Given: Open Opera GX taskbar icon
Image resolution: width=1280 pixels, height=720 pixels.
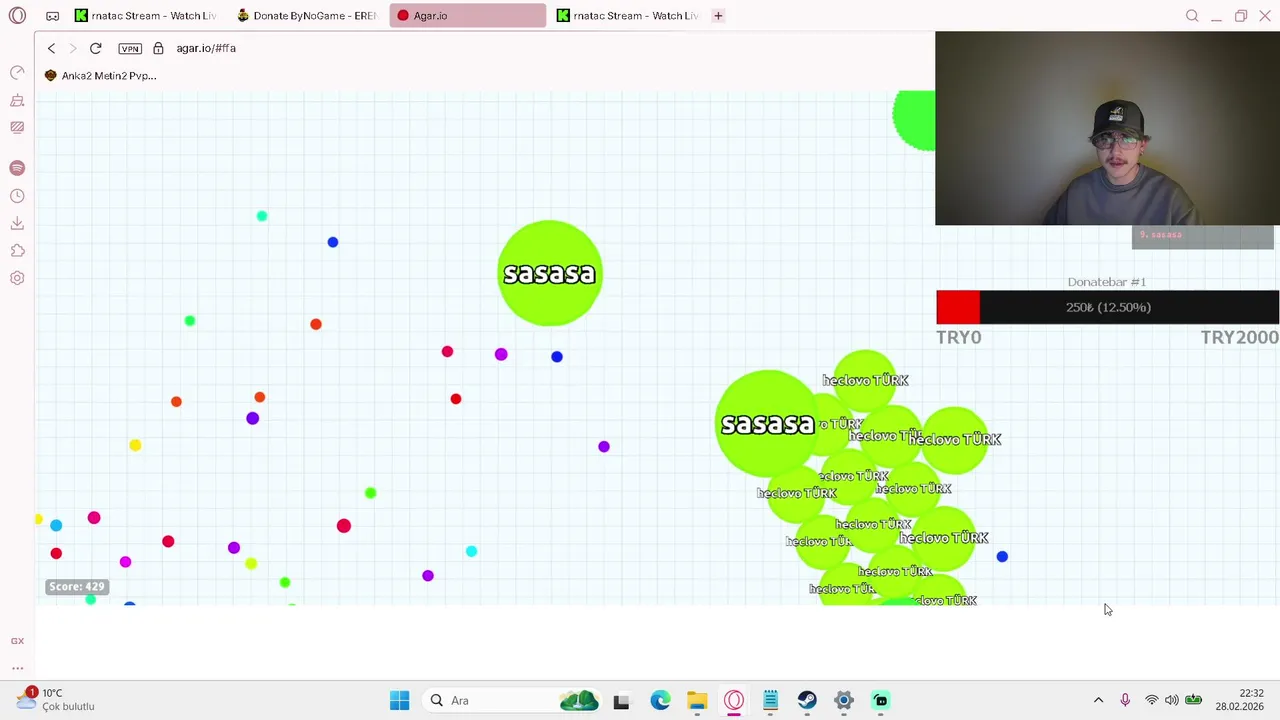Looking at the screenshot, I should click(x=734, y=700).
